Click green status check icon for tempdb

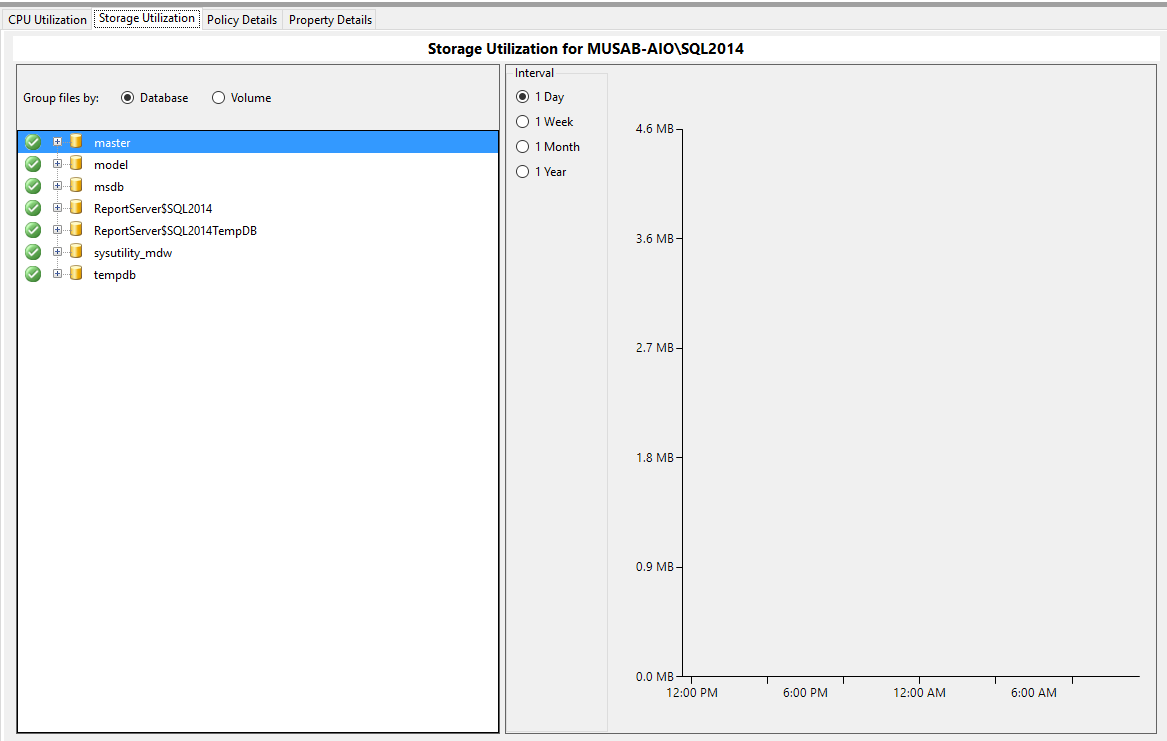click(33, 275)
